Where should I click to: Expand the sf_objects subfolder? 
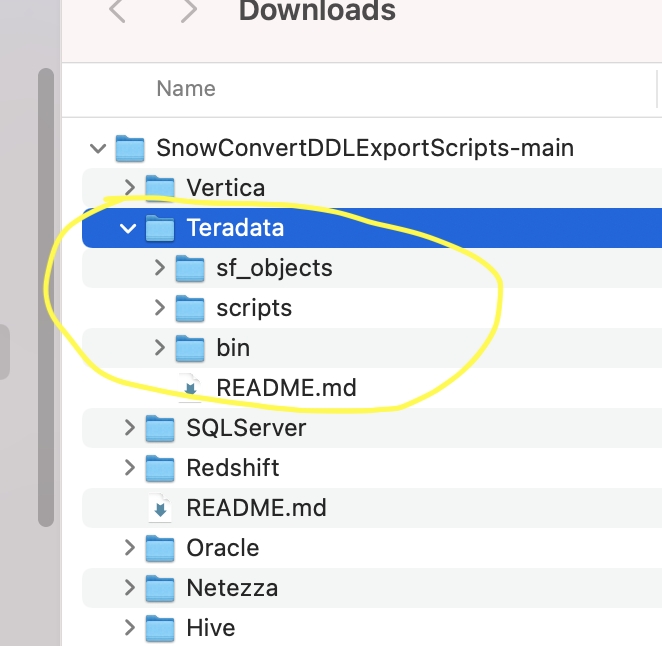click(159, 268)
